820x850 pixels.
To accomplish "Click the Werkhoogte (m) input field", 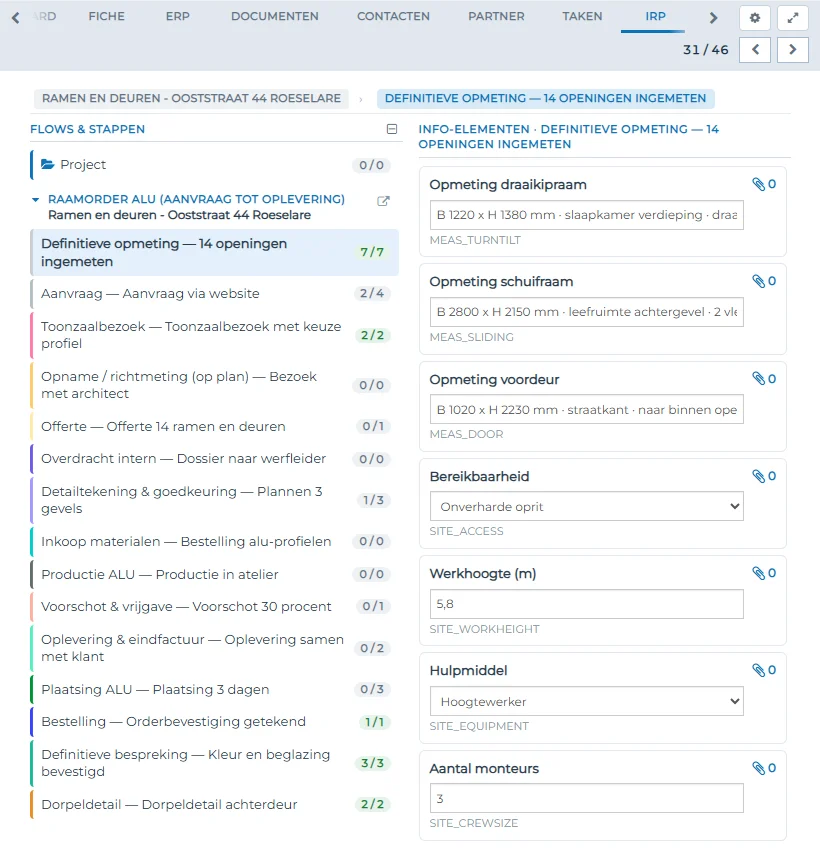I will point(586,604).
